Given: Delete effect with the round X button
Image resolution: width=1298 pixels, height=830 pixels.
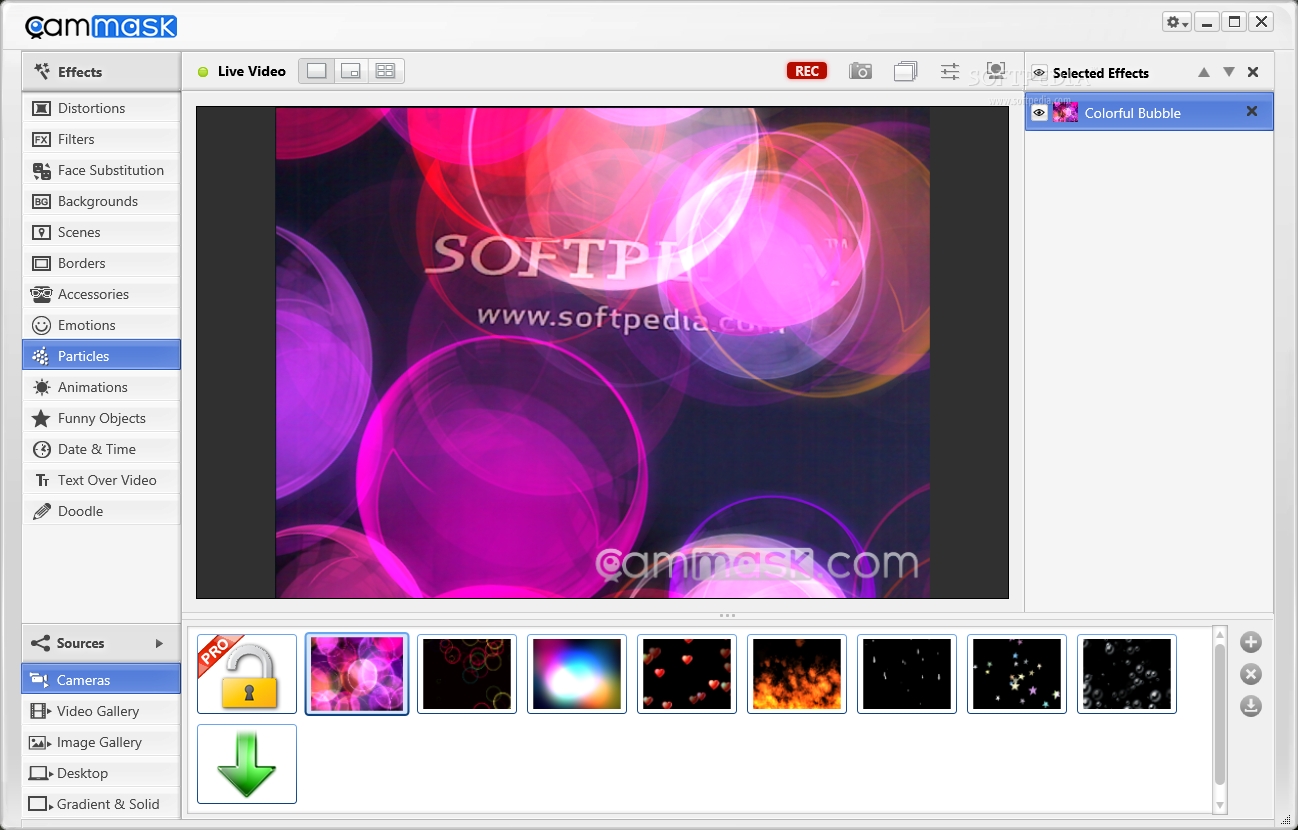Looking at the screenshot, I should (x=1251, y=675).
